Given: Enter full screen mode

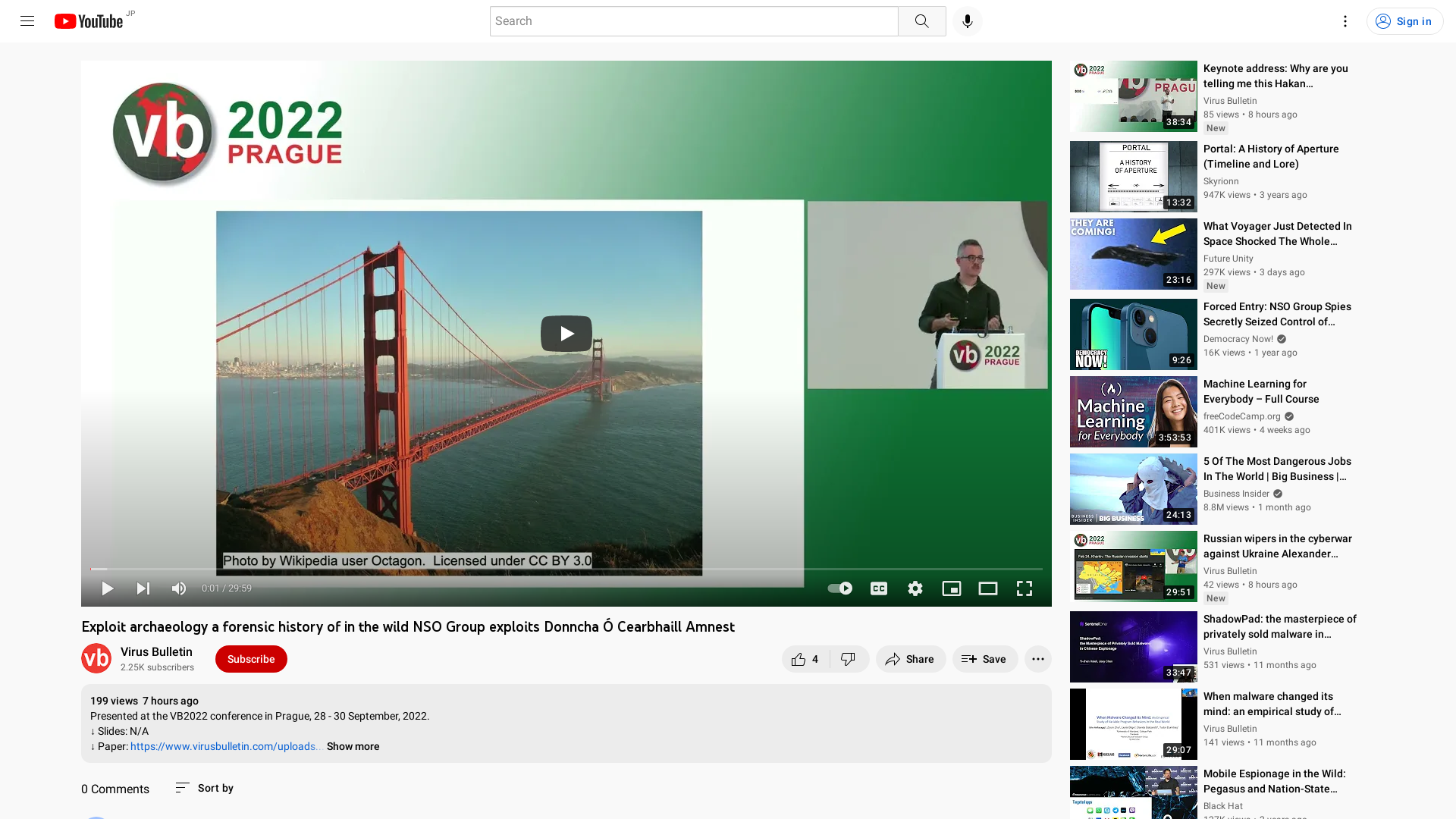Looking at the screenshot, I should [1024, 588].
